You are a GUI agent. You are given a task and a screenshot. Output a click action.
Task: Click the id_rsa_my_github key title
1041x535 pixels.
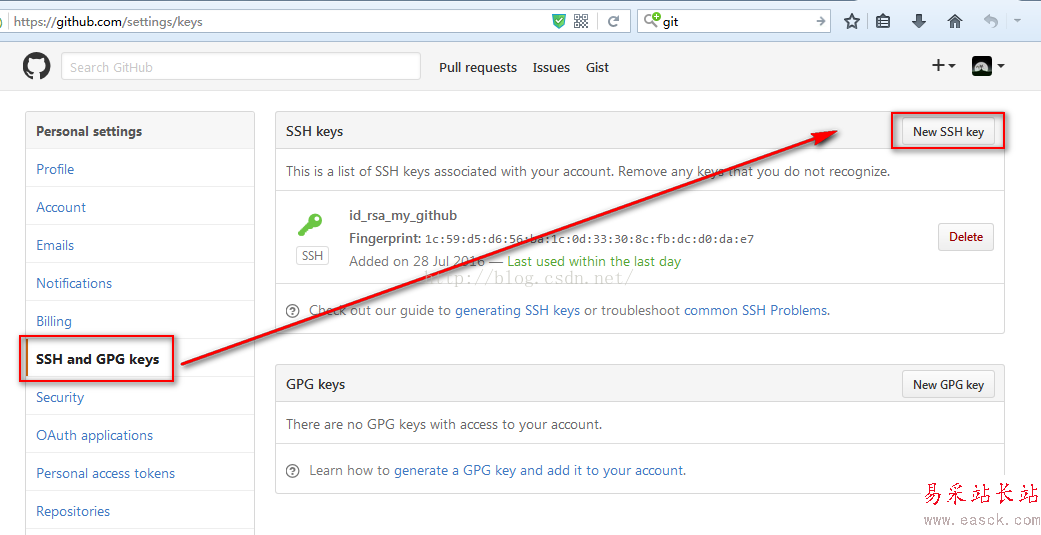[403, 215]
